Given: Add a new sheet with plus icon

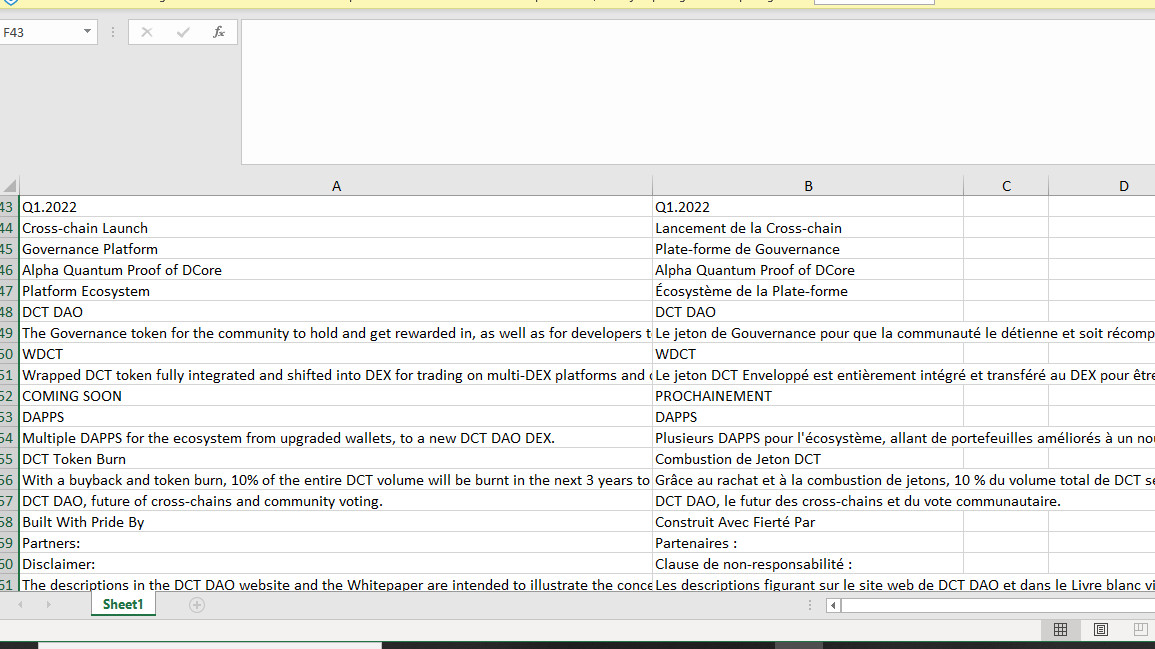Looking at the screenshot, I should [x=197, y=605].
